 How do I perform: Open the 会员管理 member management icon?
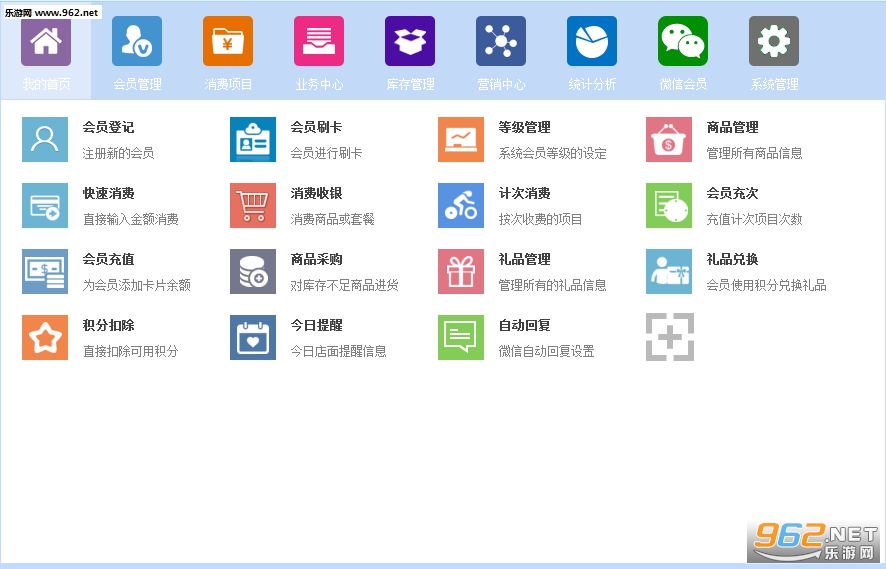pos(137,41)
